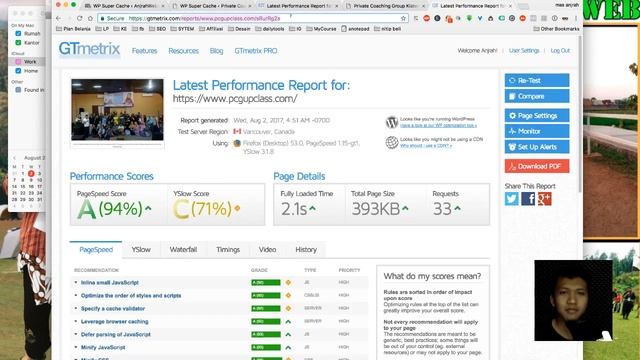Reload the page in Chrome
The image size is (640, 360).
(80, 18)
